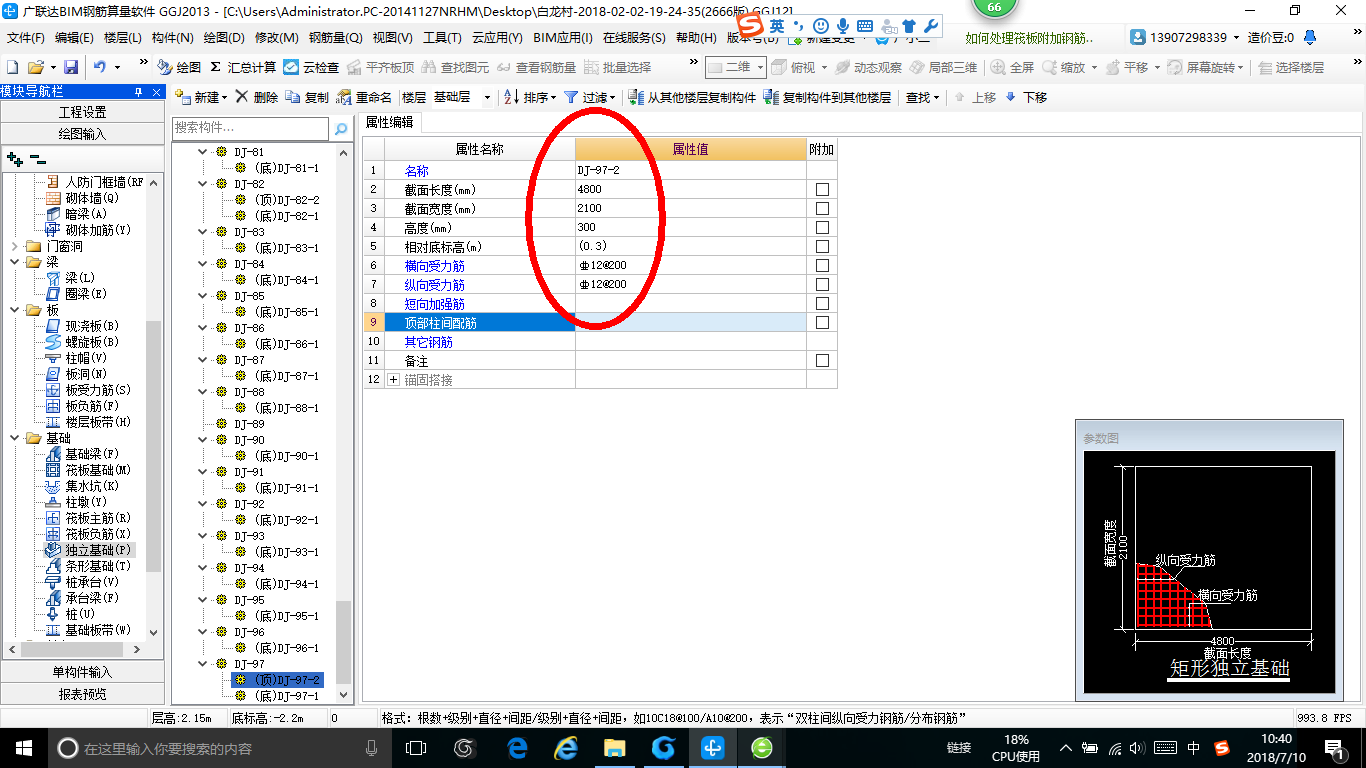Click the search magnifier next to 搜索构件
Image resolution: width=1366 pixels, height=768 pixels.
tap(341, 129)
